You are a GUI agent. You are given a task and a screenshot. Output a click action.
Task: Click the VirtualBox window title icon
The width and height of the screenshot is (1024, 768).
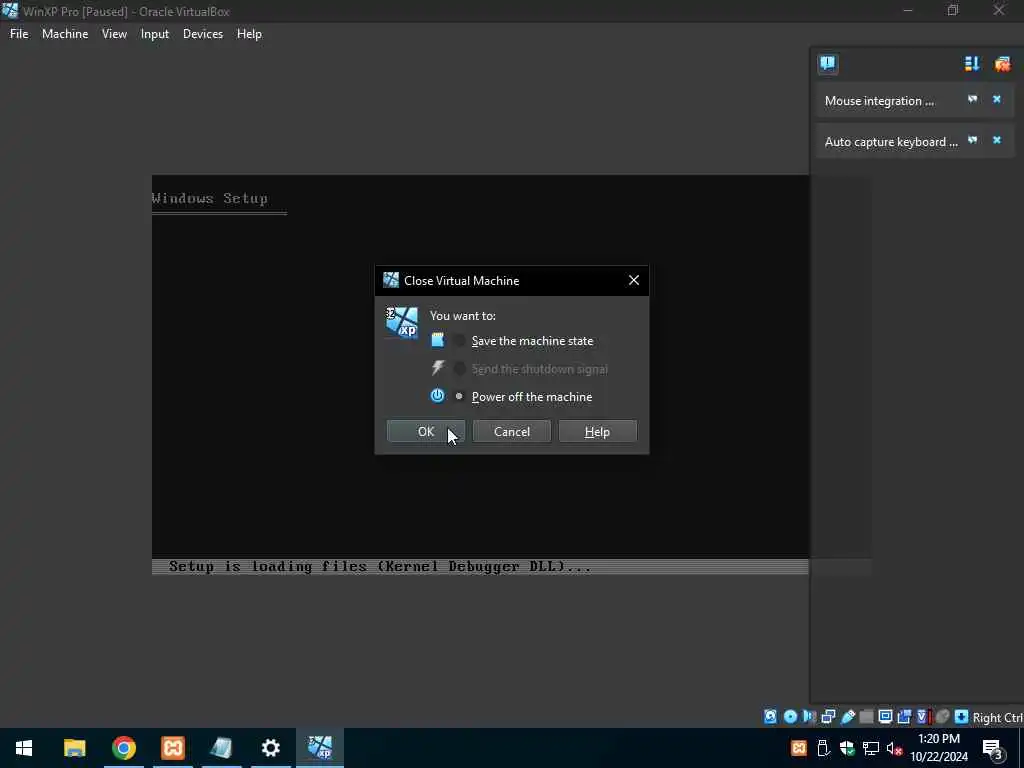tap(10, 10)
